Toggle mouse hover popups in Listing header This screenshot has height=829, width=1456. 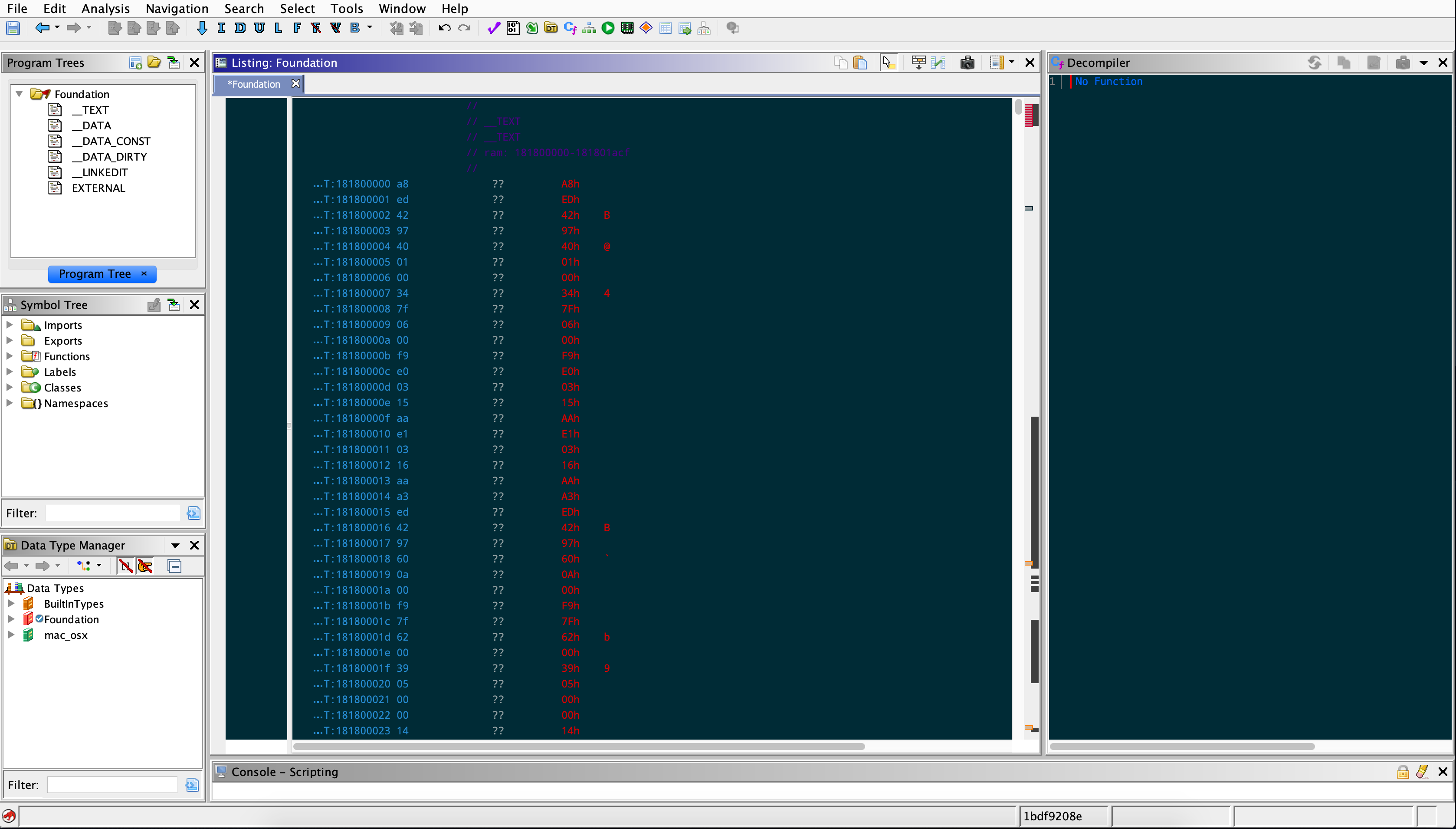point(888,63)
